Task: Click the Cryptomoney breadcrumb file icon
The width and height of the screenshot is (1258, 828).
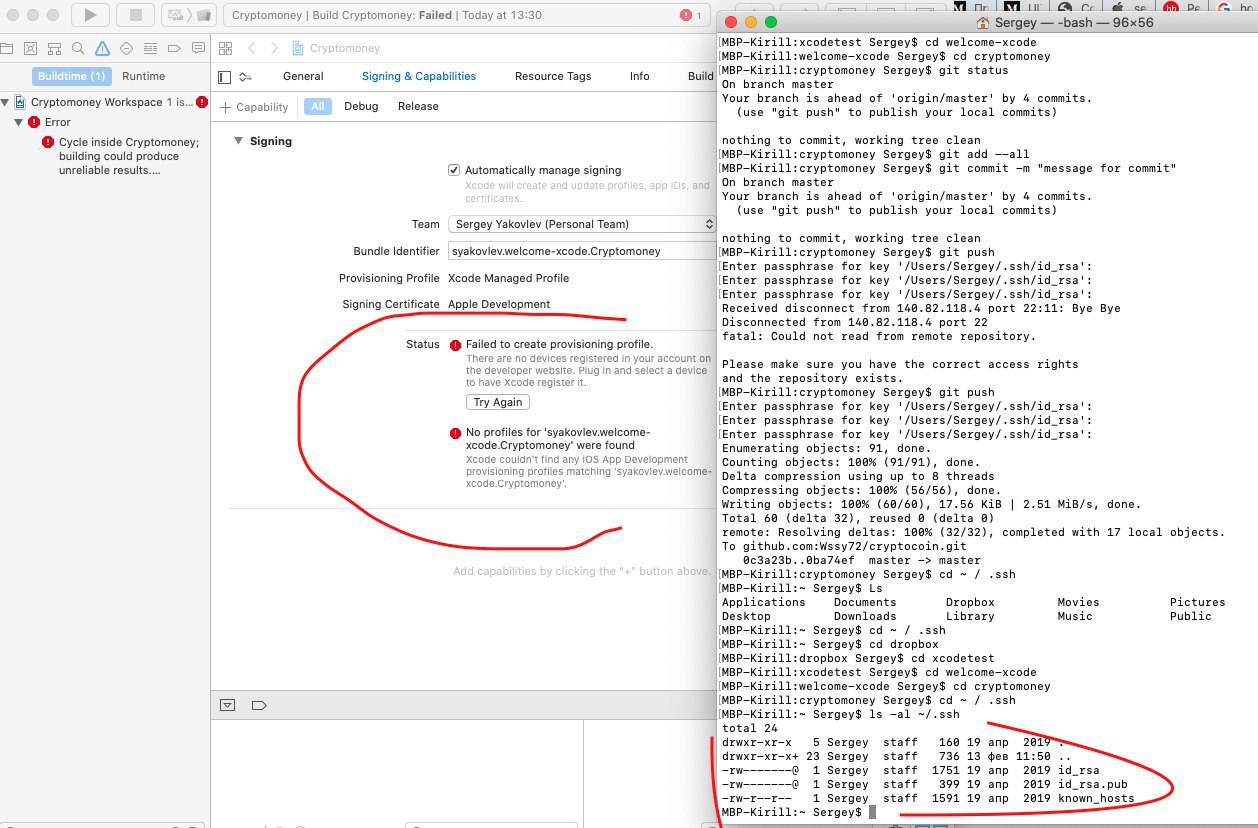Action: pyautogui.click(x=298, y=48)
